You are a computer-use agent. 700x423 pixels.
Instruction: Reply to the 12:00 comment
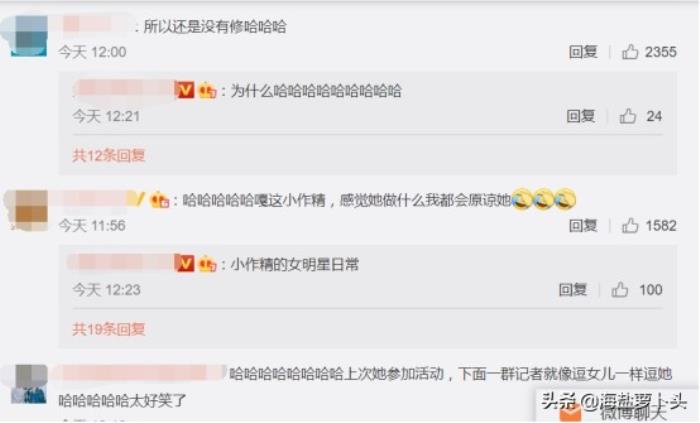pyautogui.click(x=583, y=52)
